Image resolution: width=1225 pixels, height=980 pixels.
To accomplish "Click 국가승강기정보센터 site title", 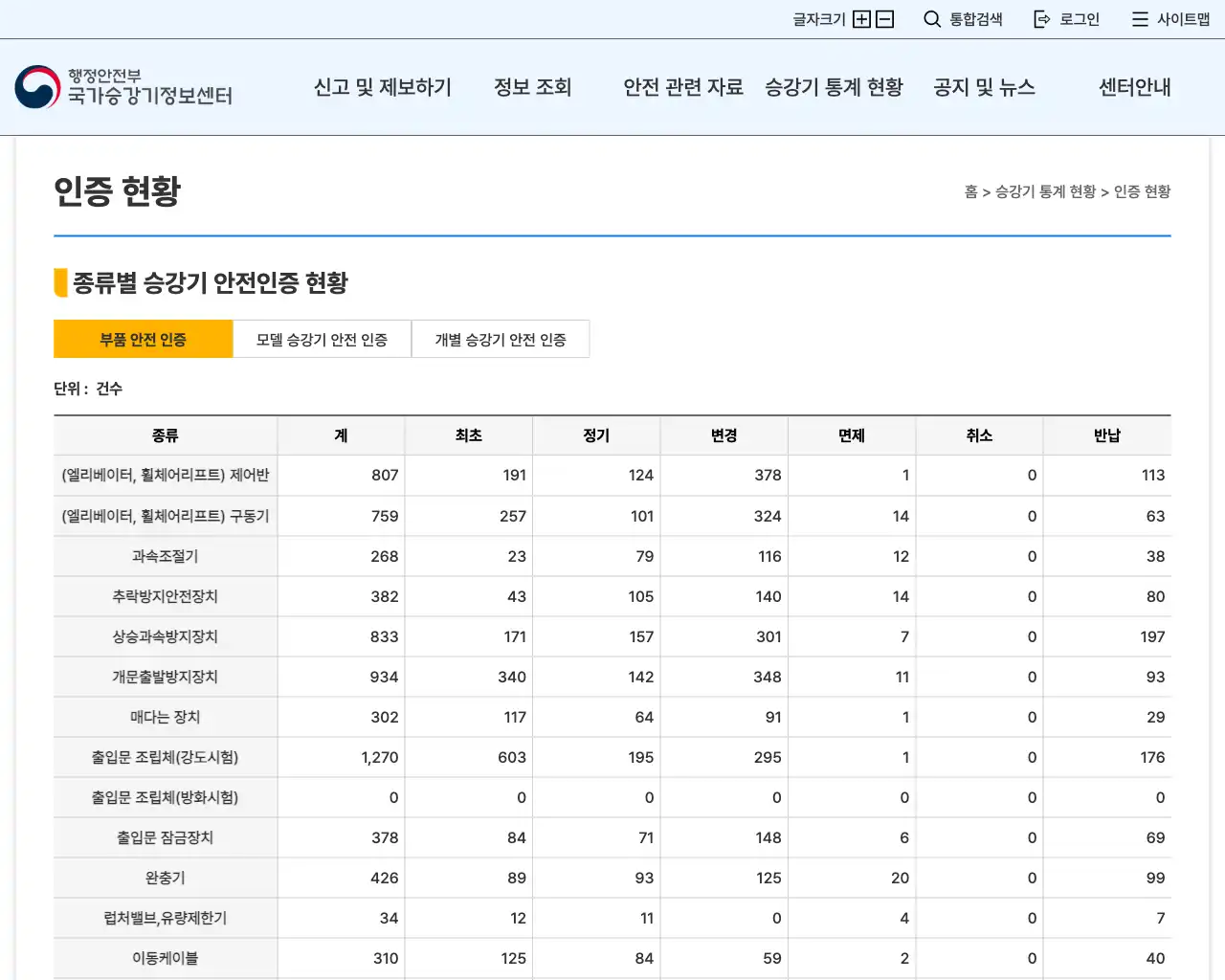I will [150, 96].
